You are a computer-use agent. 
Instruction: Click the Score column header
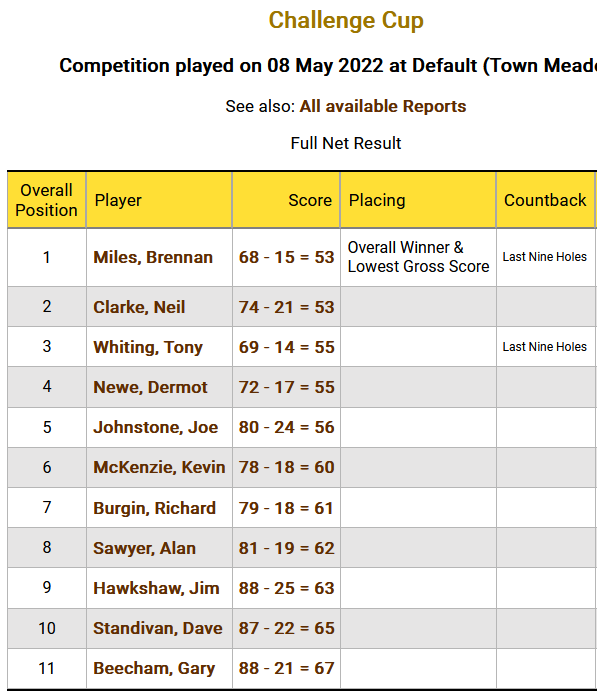tap(310, 200)
